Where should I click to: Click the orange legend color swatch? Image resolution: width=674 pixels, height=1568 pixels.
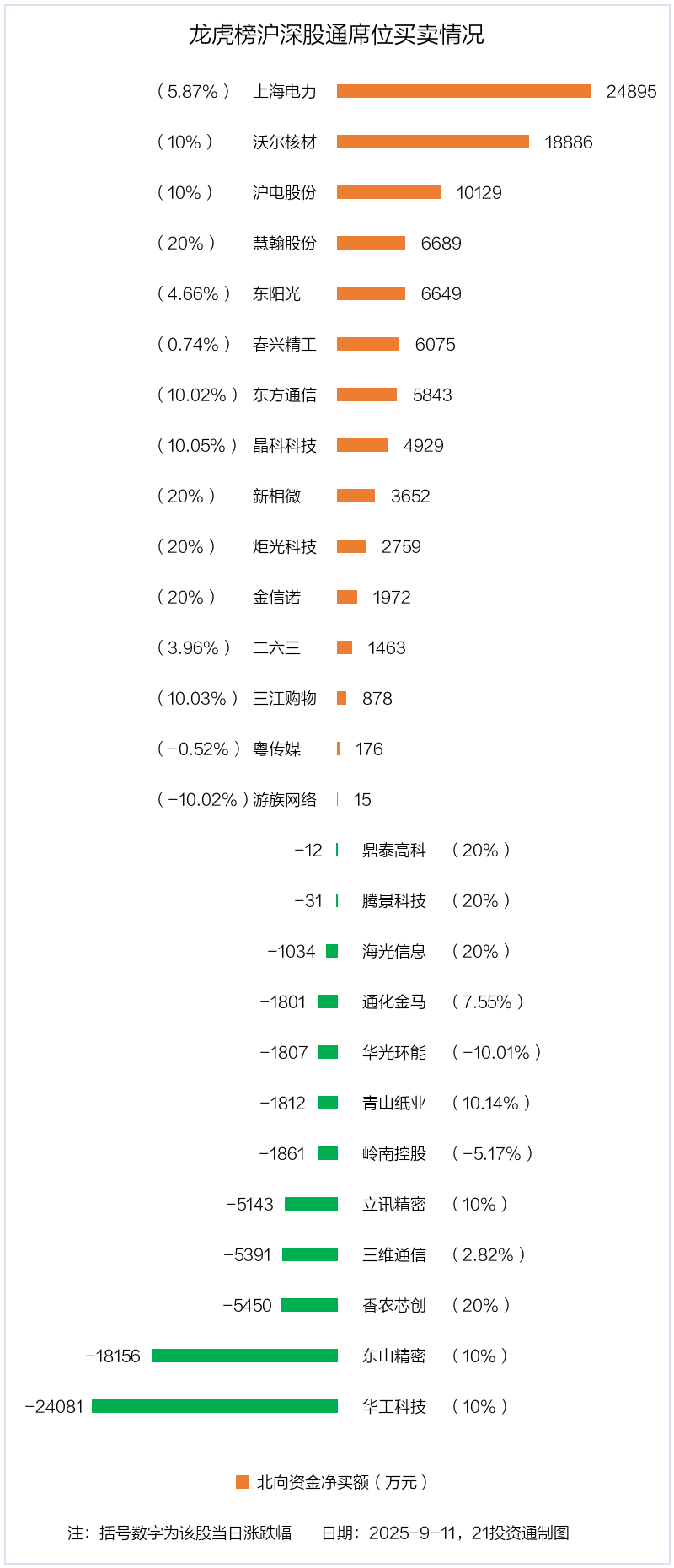(x=243, y=1482)
